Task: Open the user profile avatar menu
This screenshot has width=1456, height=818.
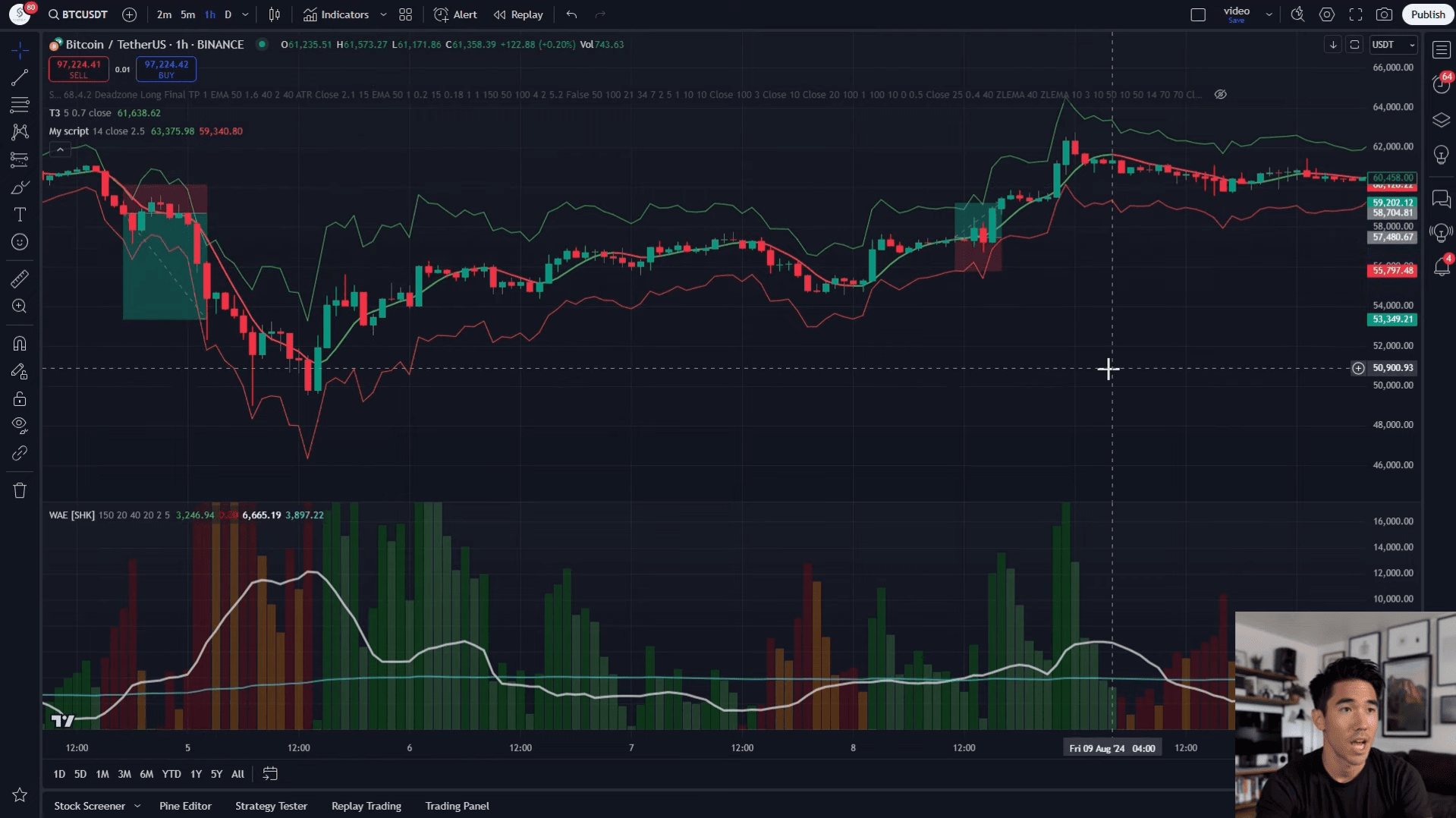Action: coord(20,14)
